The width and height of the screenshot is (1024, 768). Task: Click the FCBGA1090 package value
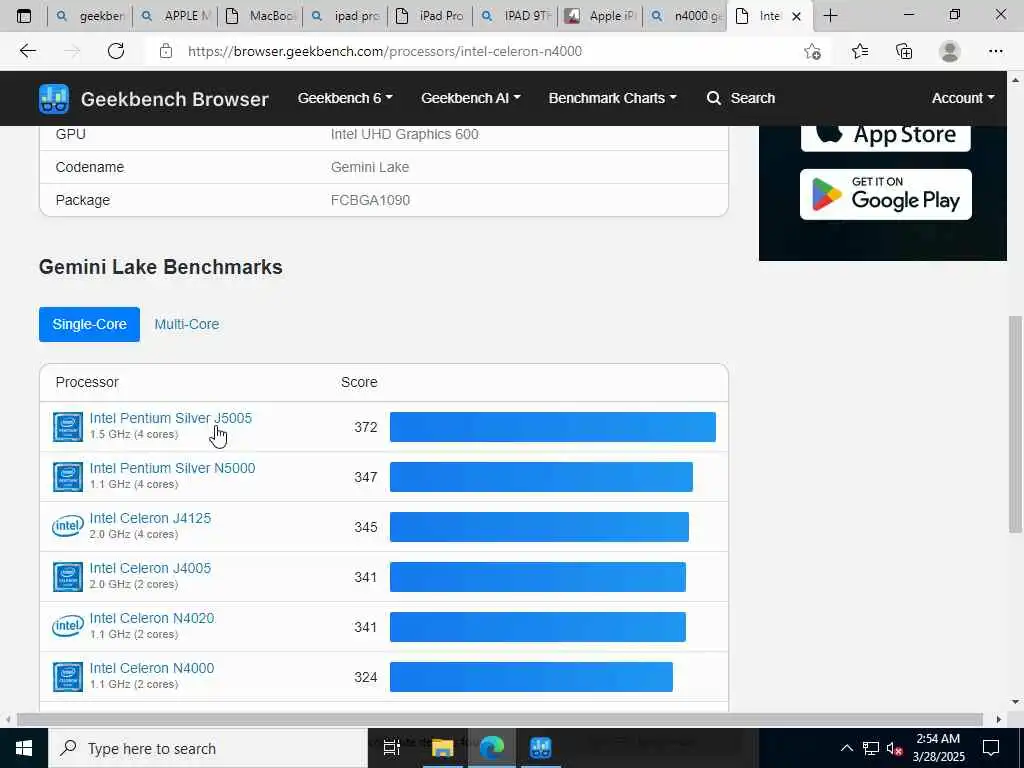coord(370,200)
